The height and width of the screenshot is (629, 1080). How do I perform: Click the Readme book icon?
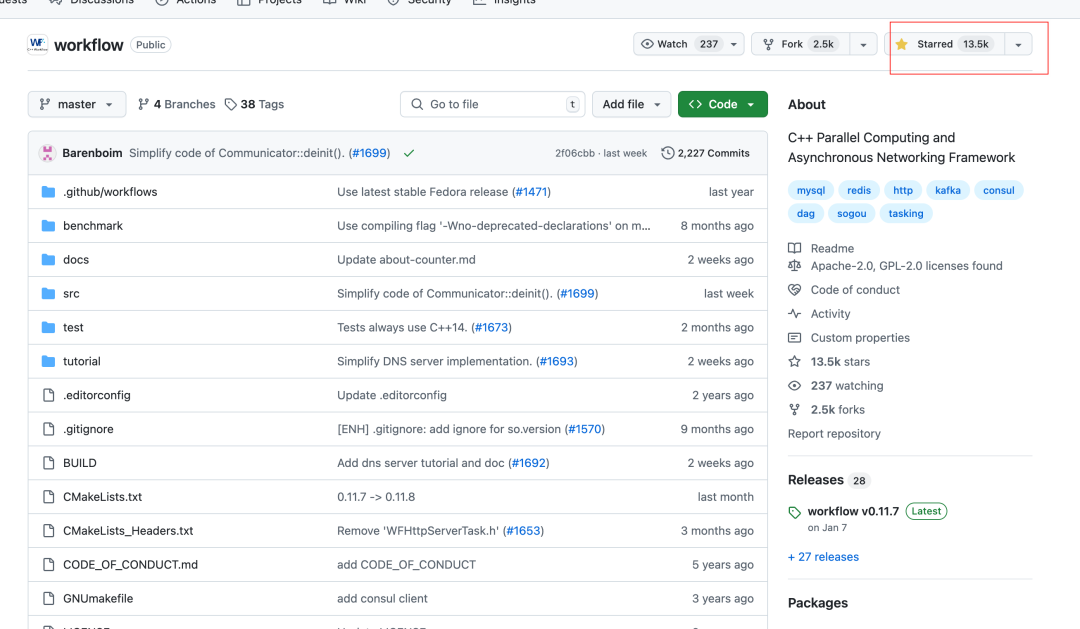pos(795,248)
